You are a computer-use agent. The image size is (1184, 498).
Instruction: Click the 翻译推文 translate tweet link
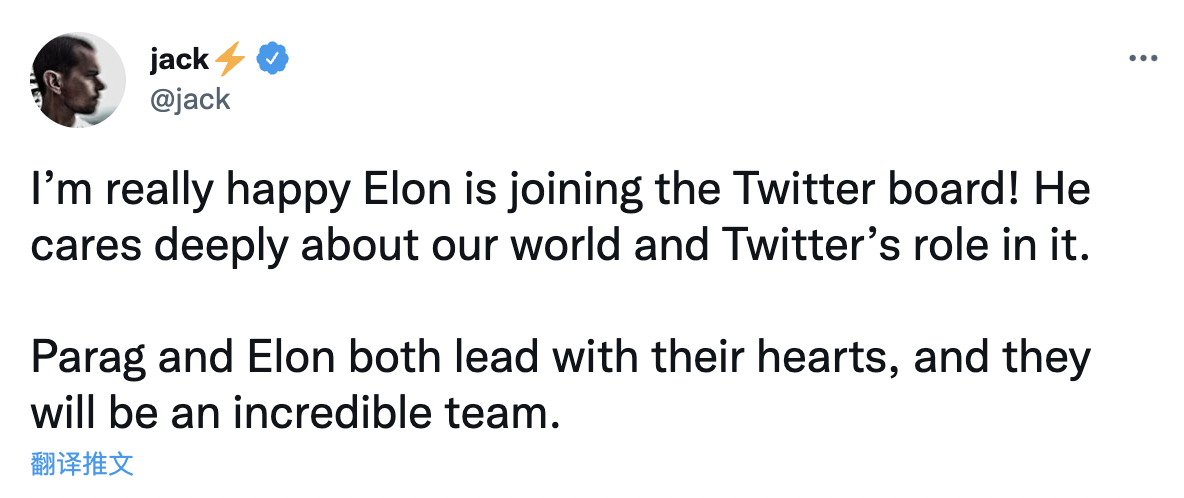[82, 464]
